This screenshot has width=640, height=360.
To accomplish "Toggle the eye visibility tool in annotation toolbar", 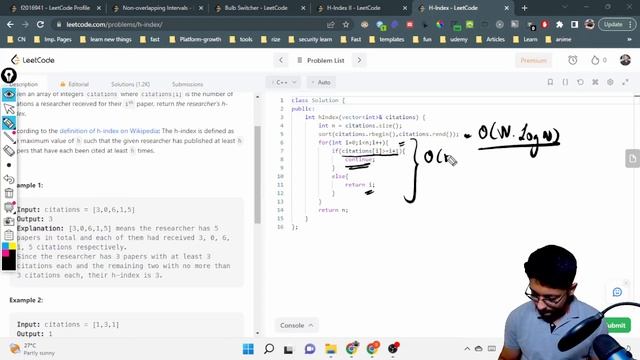I will point(9,94).
